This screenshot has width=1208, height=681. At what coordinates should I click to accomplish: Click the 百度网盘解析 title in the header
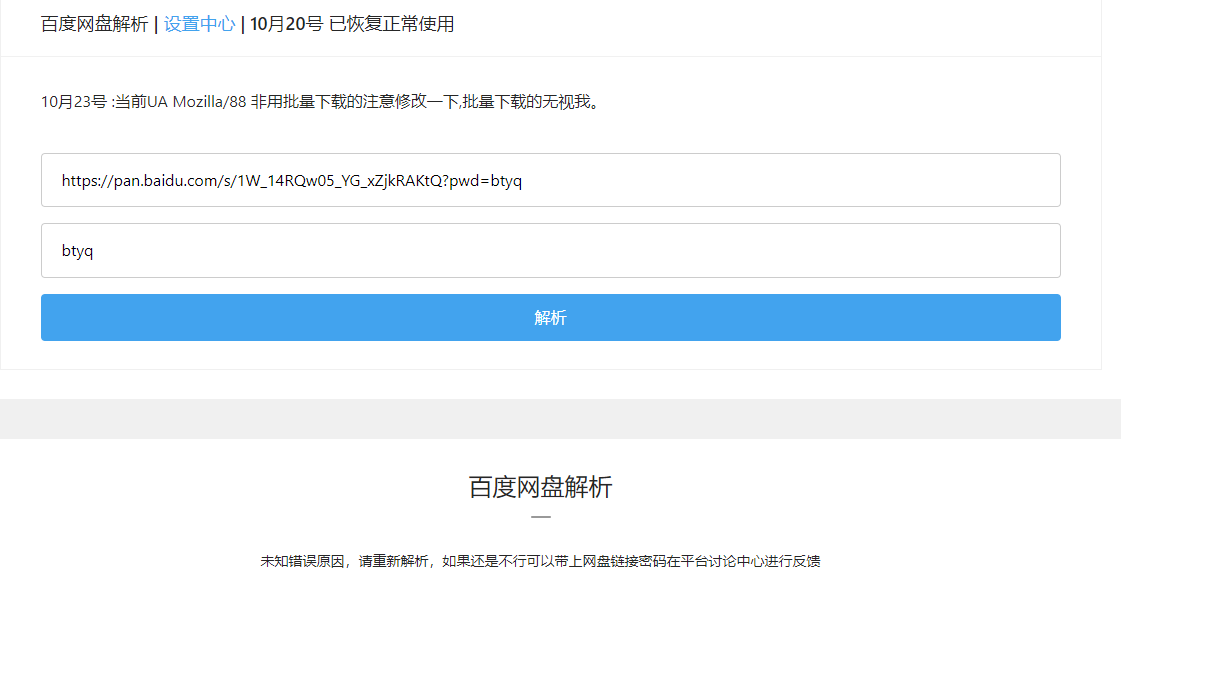click(x=95, y=24)
